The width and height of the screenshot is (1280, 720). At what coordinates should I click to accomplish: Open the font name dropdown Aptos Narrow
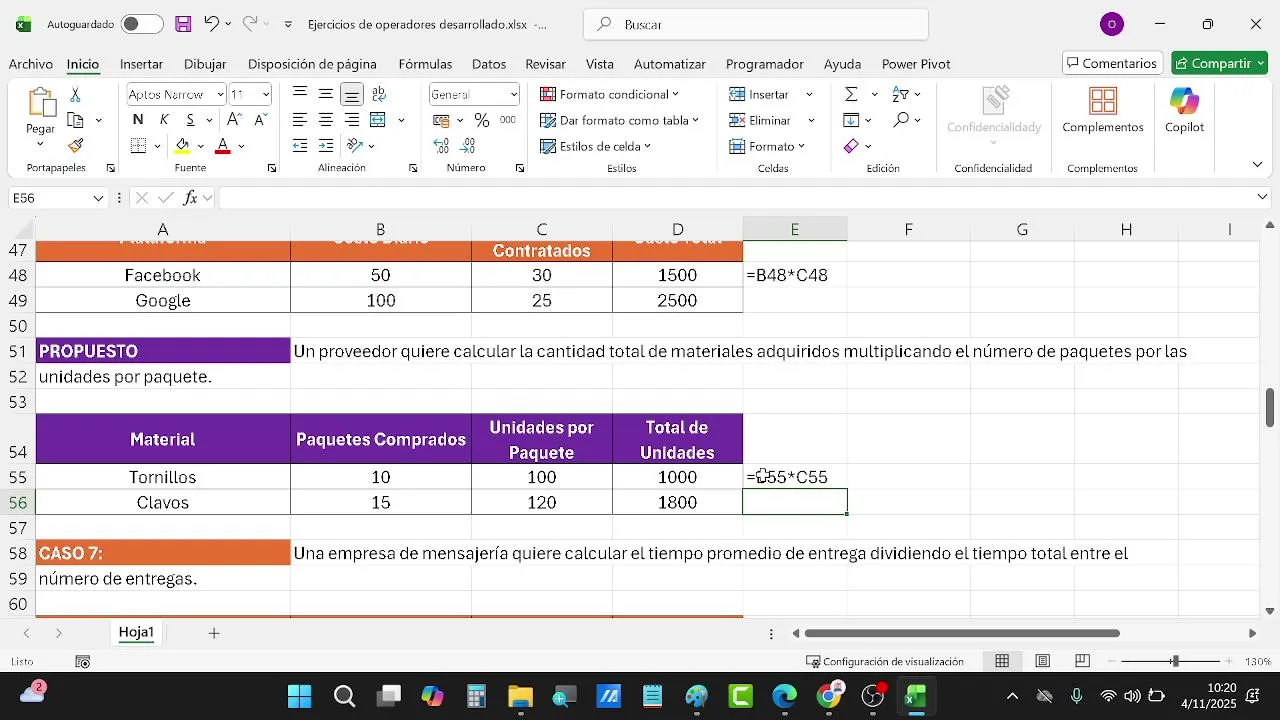[x=221, y=95]
